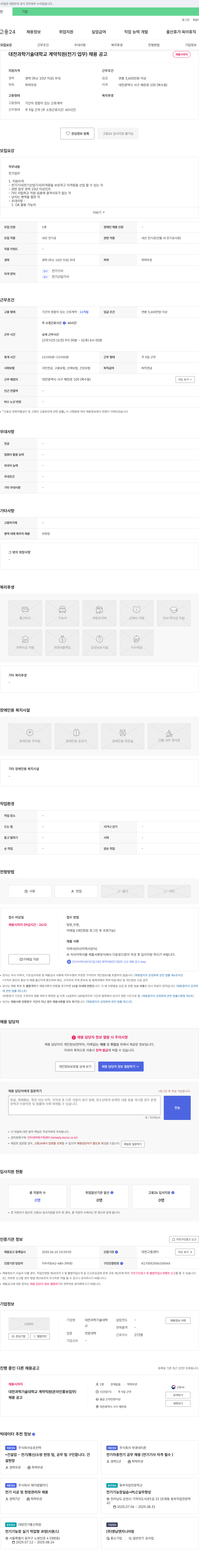Select the 서류 screening step box

(30, 891)
